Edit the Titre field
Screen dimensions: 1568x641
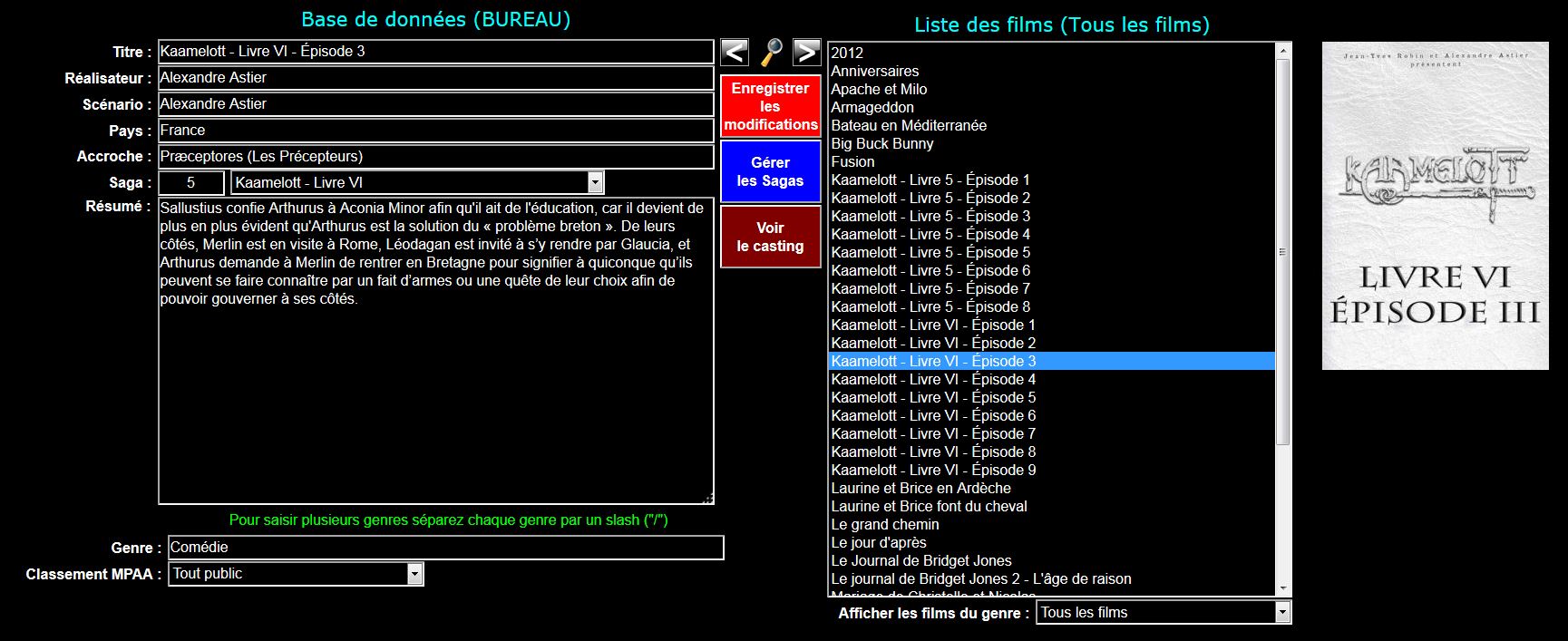435,52
